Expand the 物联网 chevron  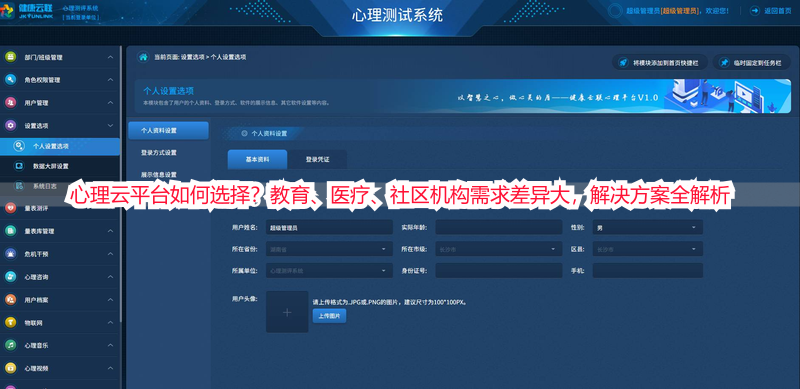[110, 323]
